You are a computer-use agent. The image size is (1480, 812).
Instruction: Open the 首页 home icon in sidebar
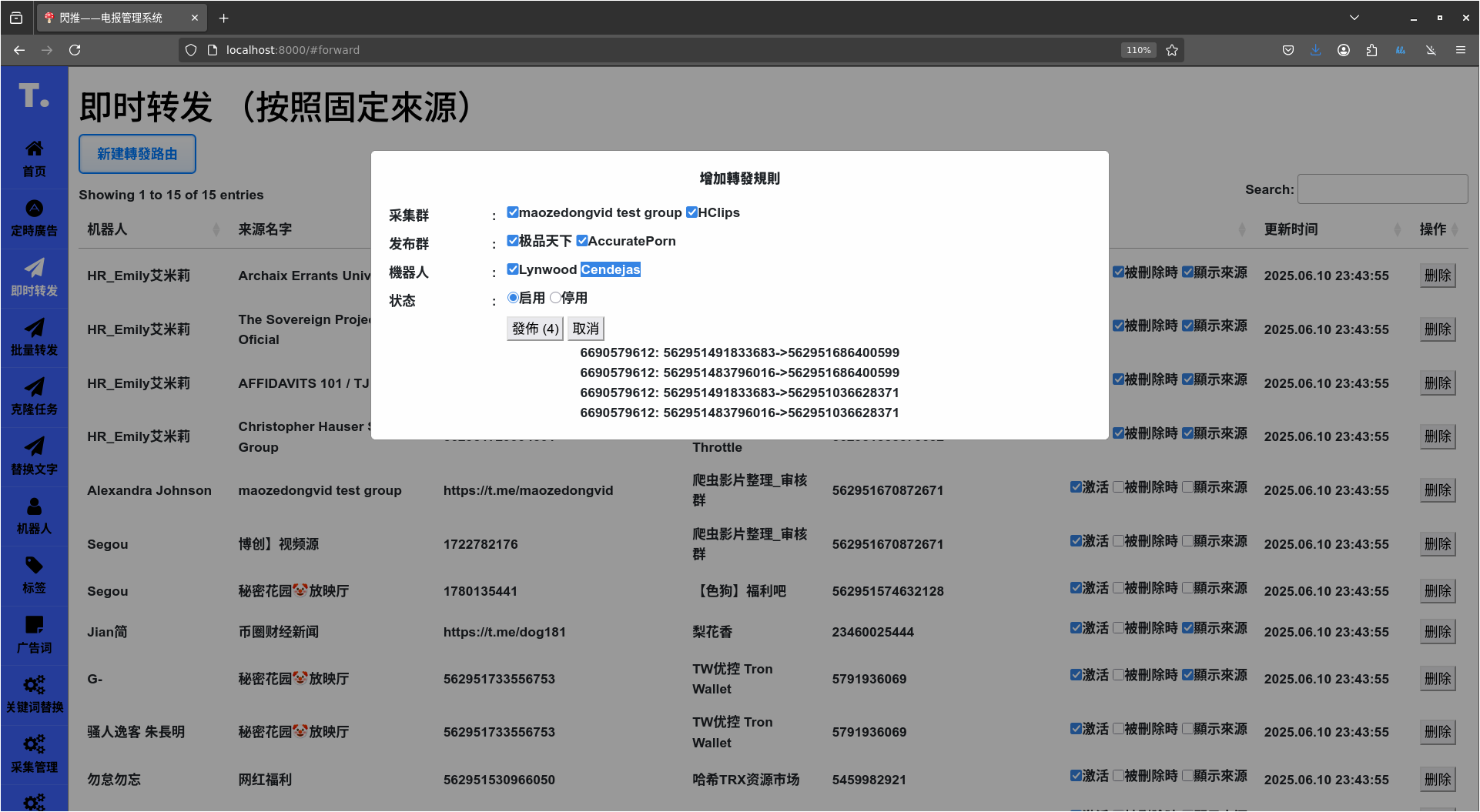[x=34, y=159]
